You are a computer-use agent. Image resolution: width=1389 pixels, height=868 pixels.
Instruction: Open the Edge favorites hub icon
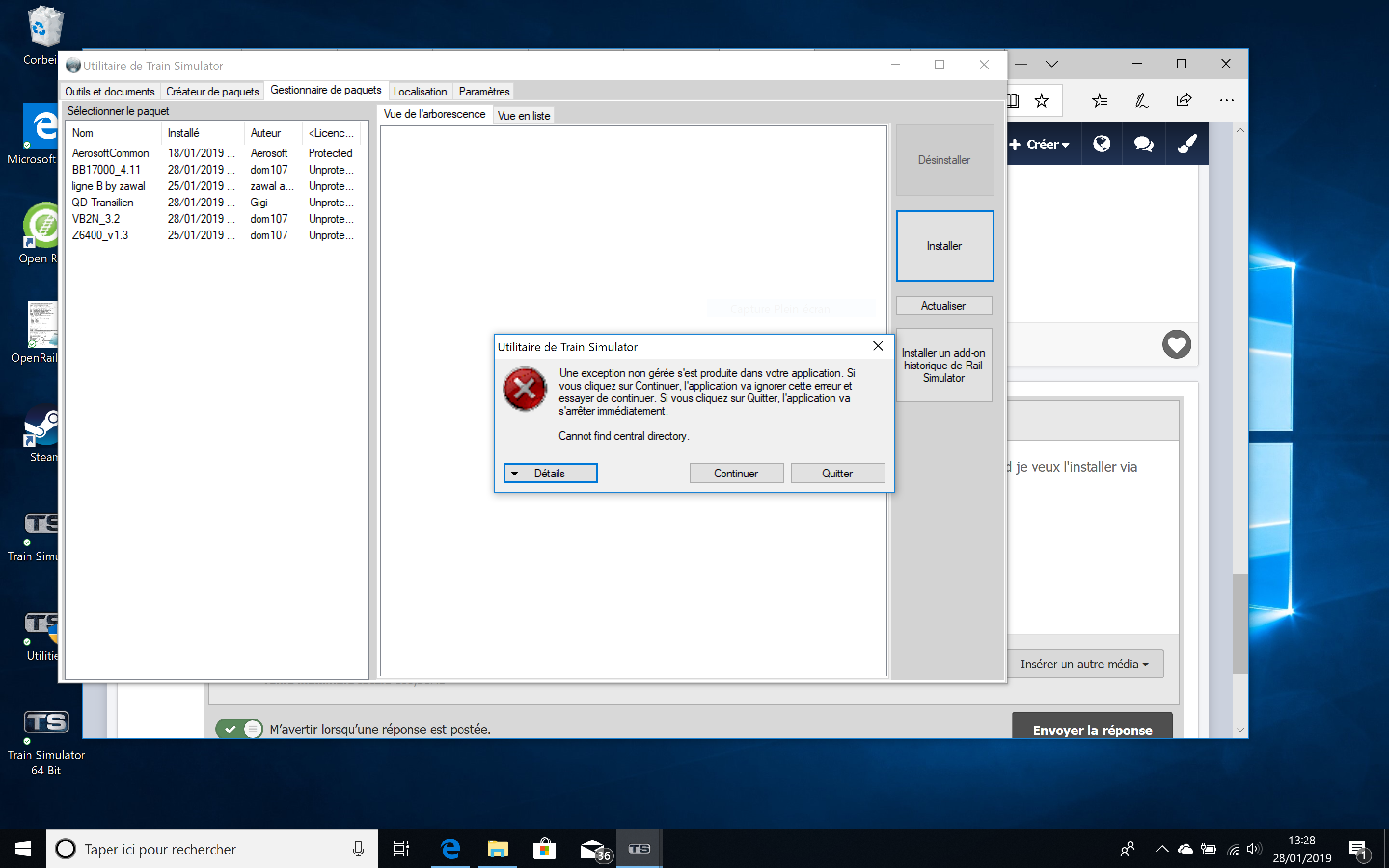point(1100,100)
